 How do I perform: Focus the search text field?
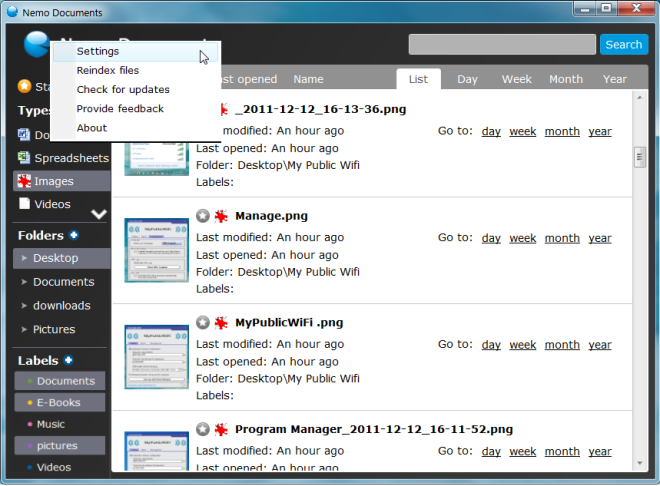pos(502,45)
